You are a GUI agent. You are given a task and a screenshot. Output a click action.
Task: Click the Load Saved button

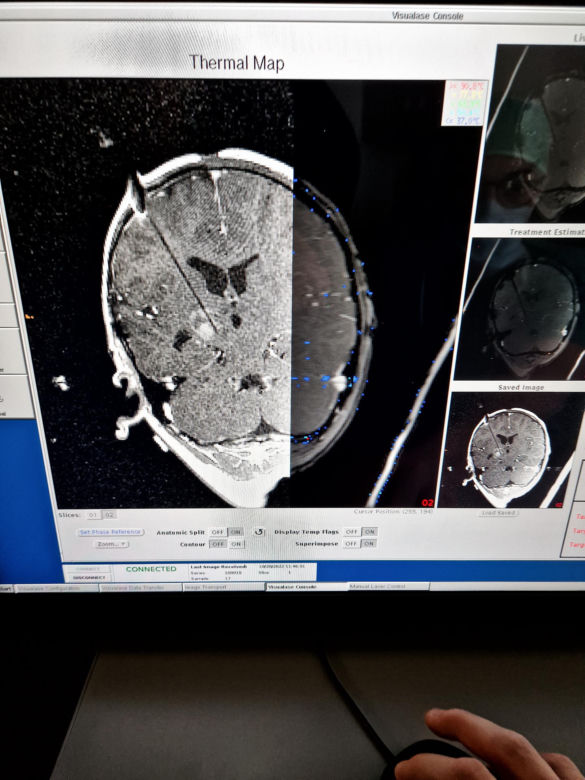click(499, 513)
